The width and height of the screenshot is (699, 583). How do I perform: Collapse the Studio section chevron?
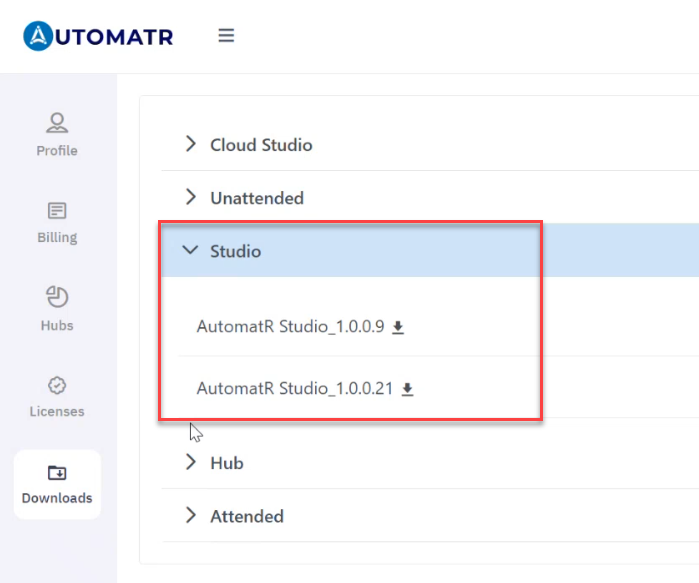point(190,250)
